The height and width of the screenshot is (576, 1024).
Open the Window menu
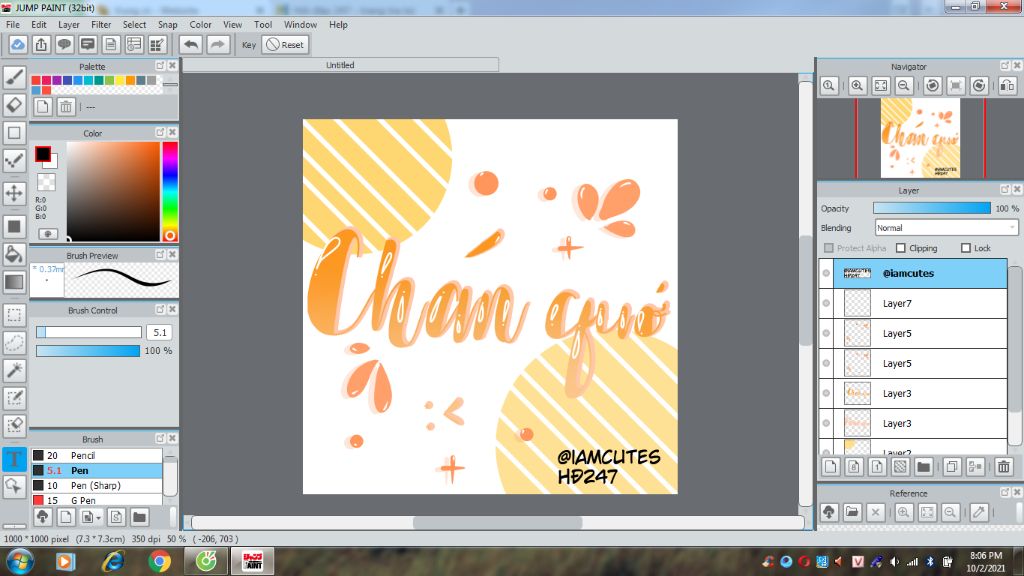[300, 24]
